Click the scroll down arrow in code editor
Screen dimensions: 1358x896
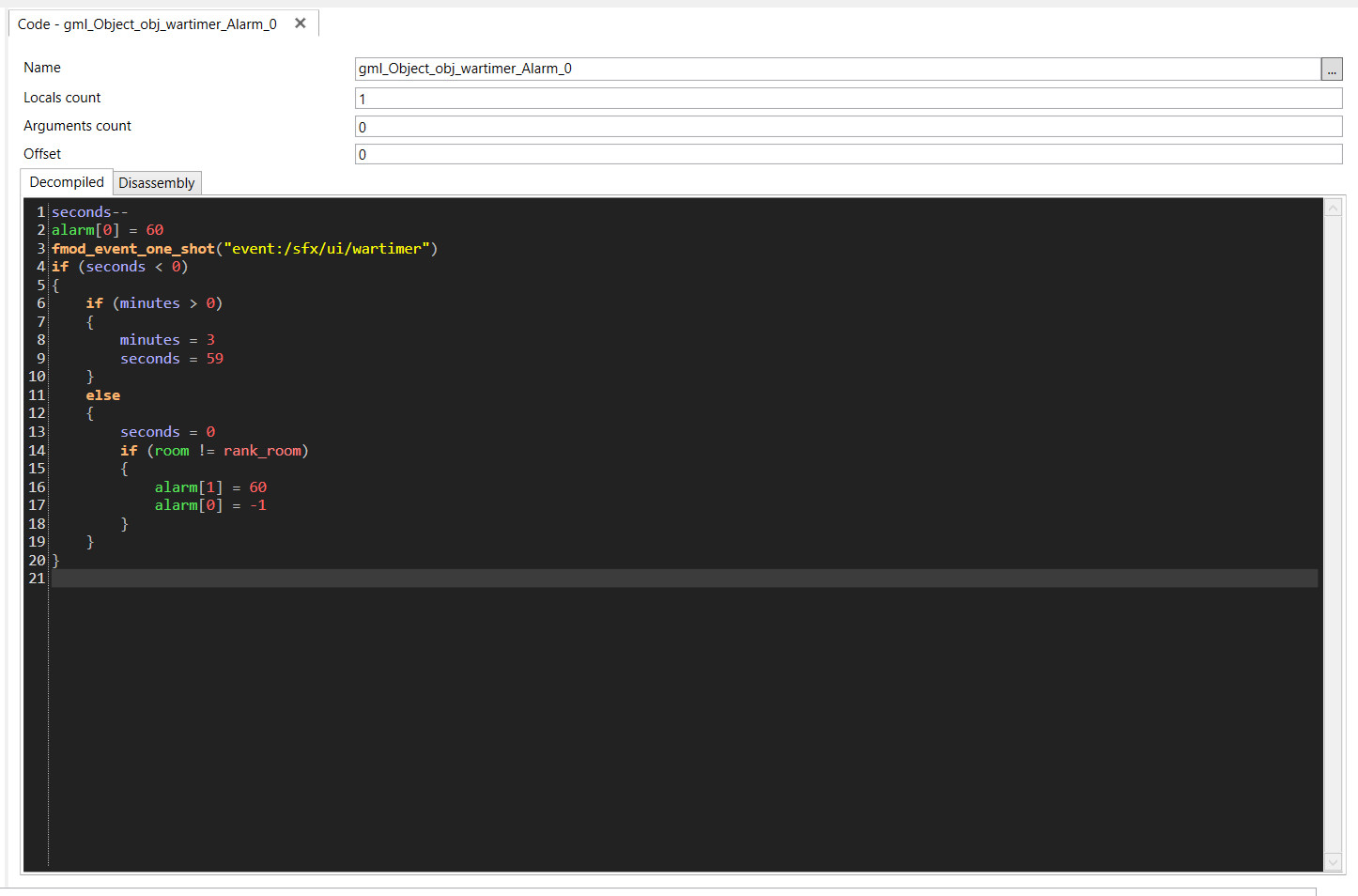click(1333, 861)
